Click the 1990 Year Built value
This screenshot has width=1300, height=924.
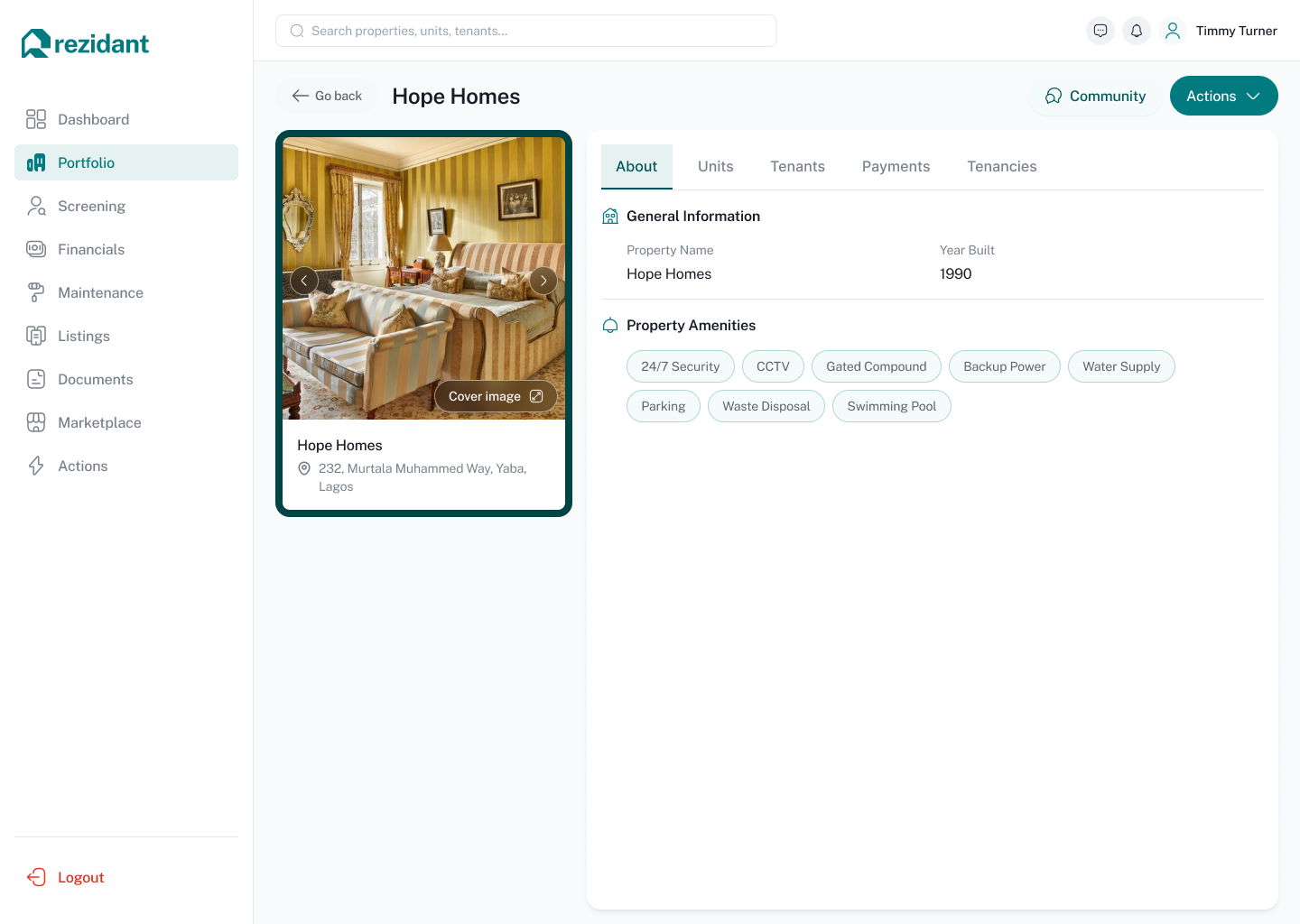pos(956,273)
